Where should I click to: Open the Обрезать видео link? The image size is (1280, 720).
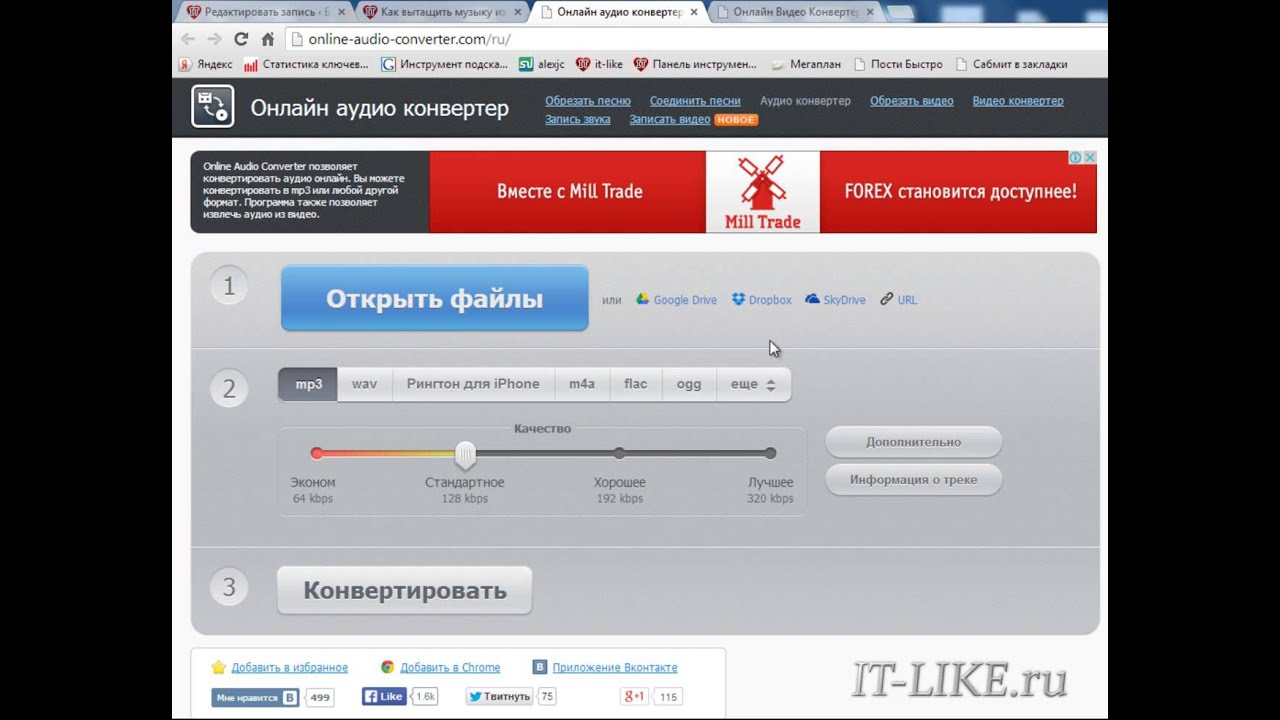click(911, 101)
